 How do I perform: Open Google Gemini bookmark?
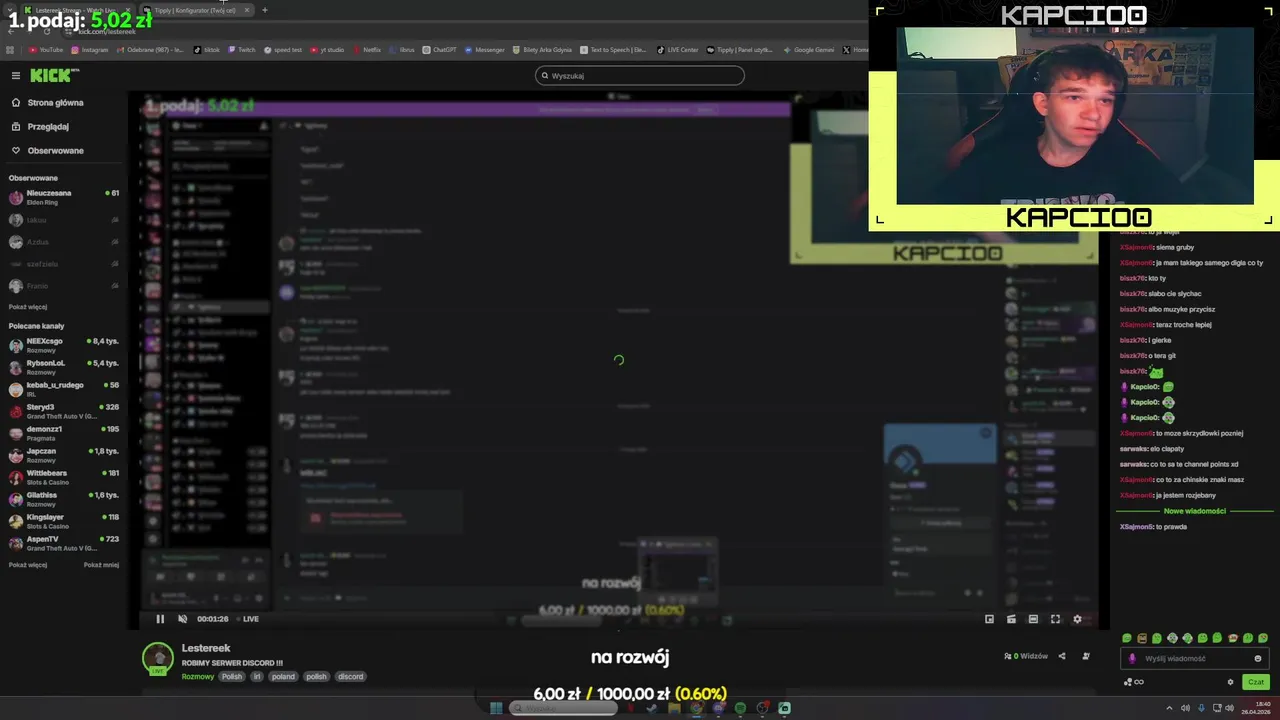(x=809, y=49)
